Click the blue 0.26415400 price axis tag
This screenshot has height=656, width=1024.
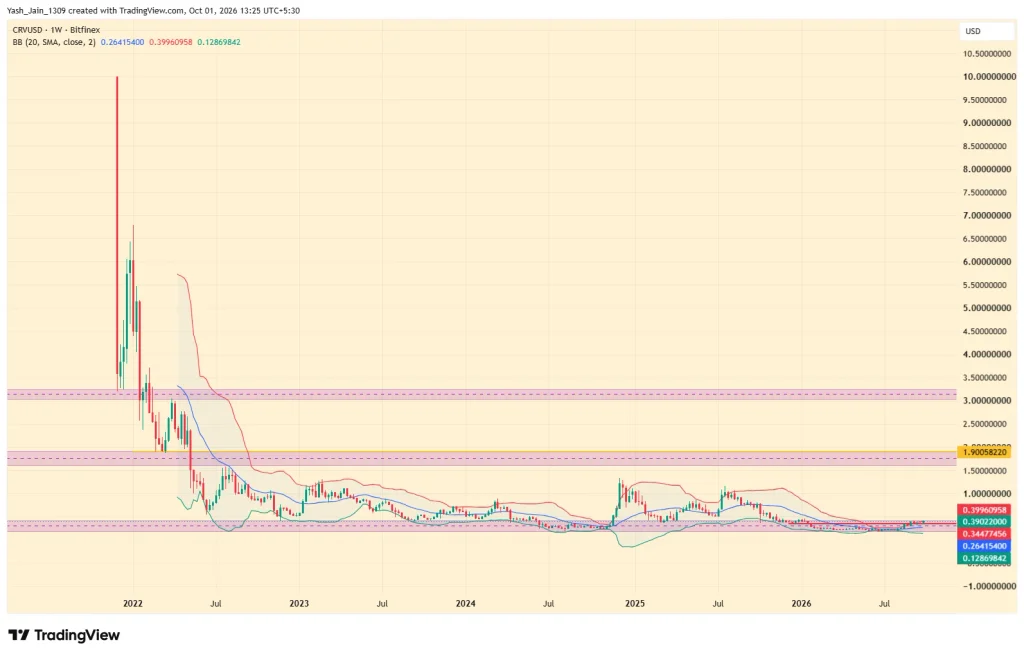point(984,546)
